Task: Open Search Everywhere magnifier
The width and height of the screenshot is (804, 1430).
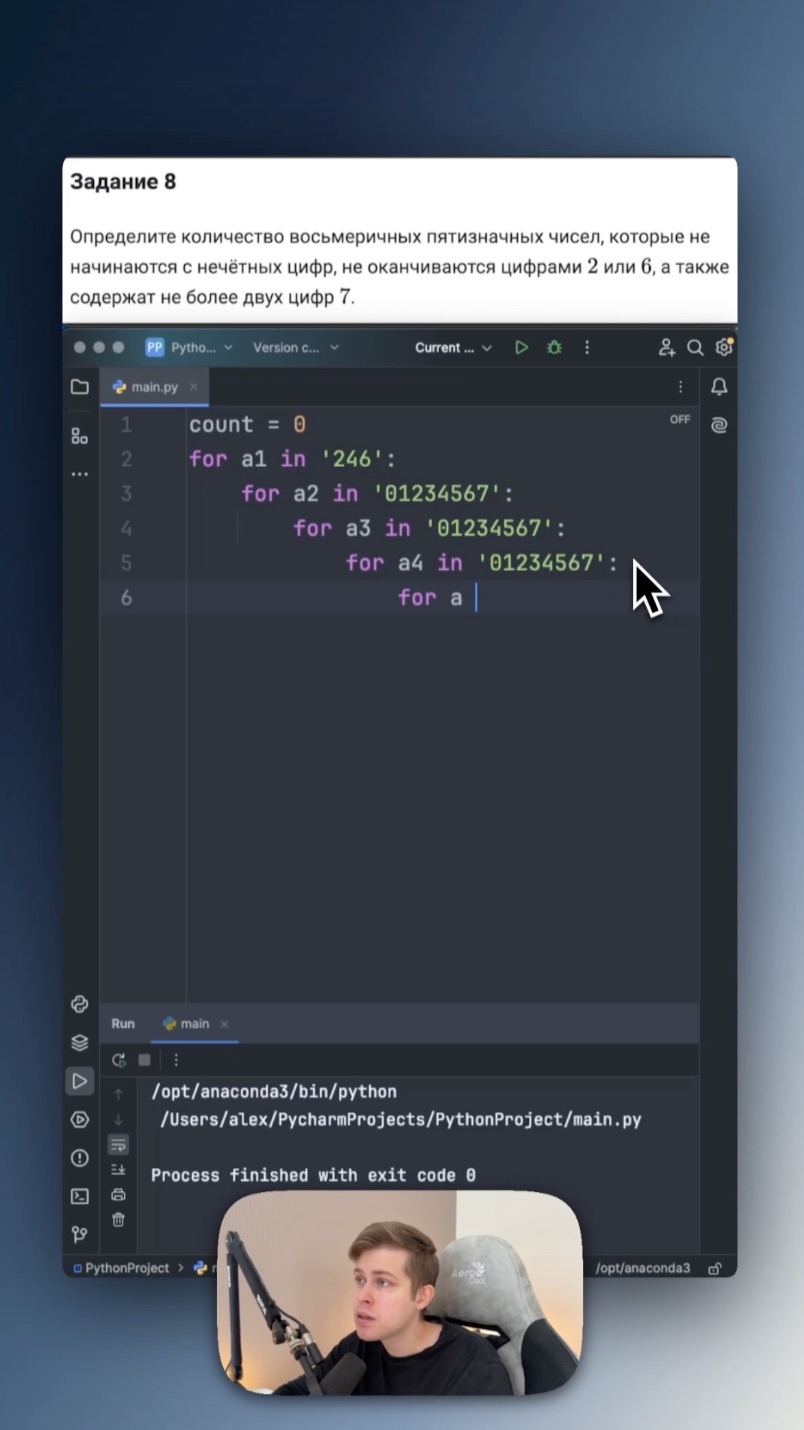Action: (695, 348)
